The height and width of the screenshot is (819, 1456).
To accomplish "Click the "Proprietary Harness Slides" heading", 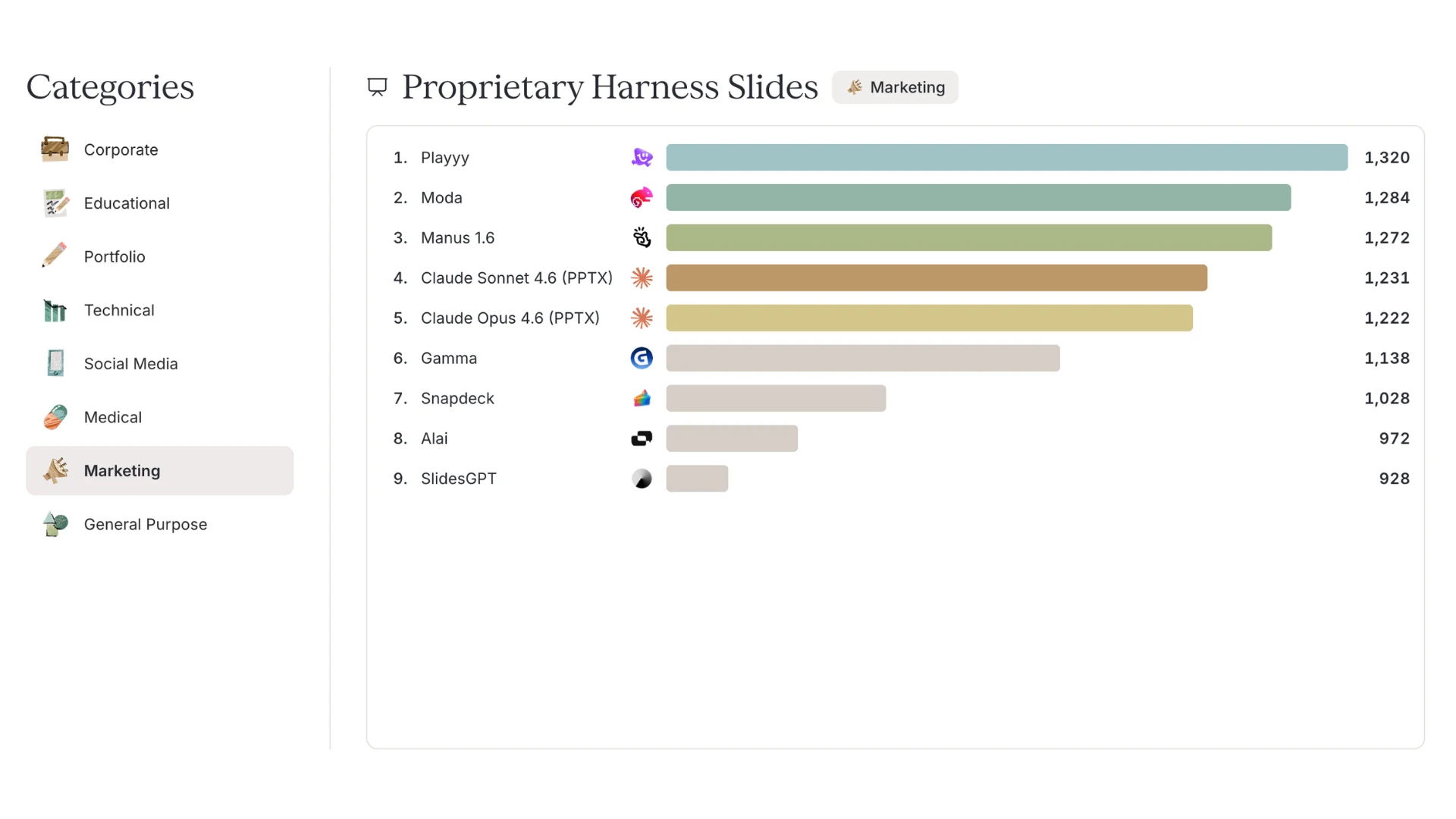I will point(610,87).
